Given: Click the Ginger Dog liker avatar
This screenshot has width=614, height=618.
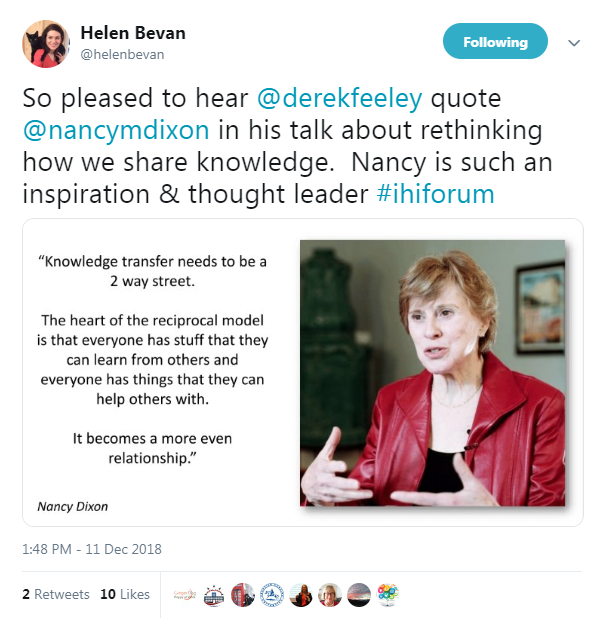Looking at the screenshot, I should [185, 594].
